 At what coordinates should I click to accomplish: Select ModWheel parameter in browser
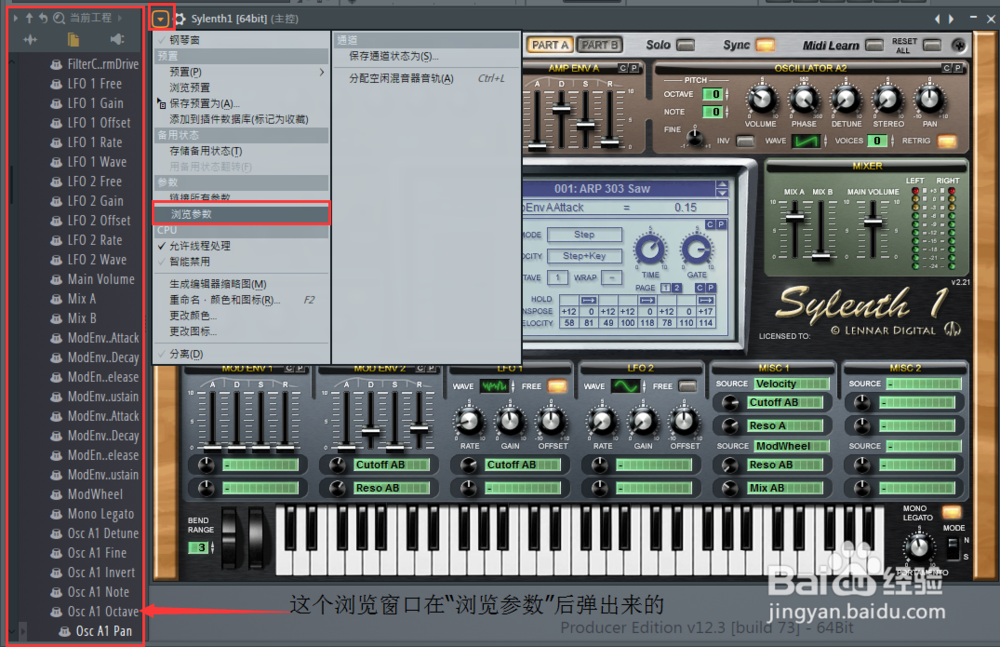87,495
